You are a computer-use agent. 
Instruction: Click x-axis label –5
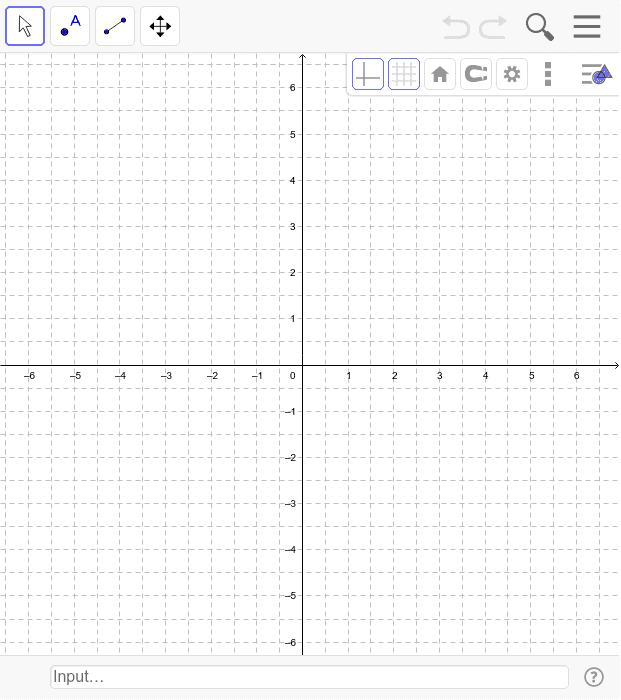coord(75,376)
